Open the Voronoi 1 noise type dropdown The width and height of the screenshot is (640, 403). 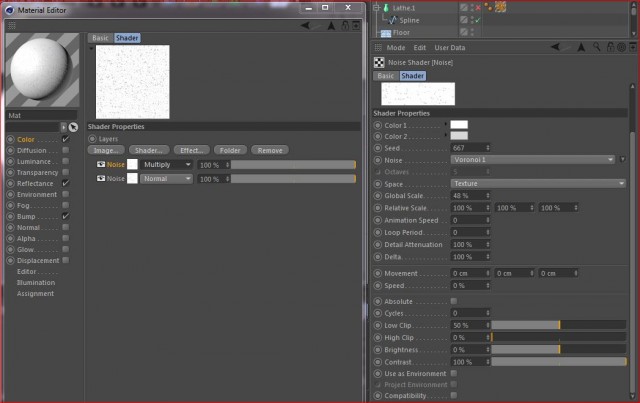click(533, 160)
